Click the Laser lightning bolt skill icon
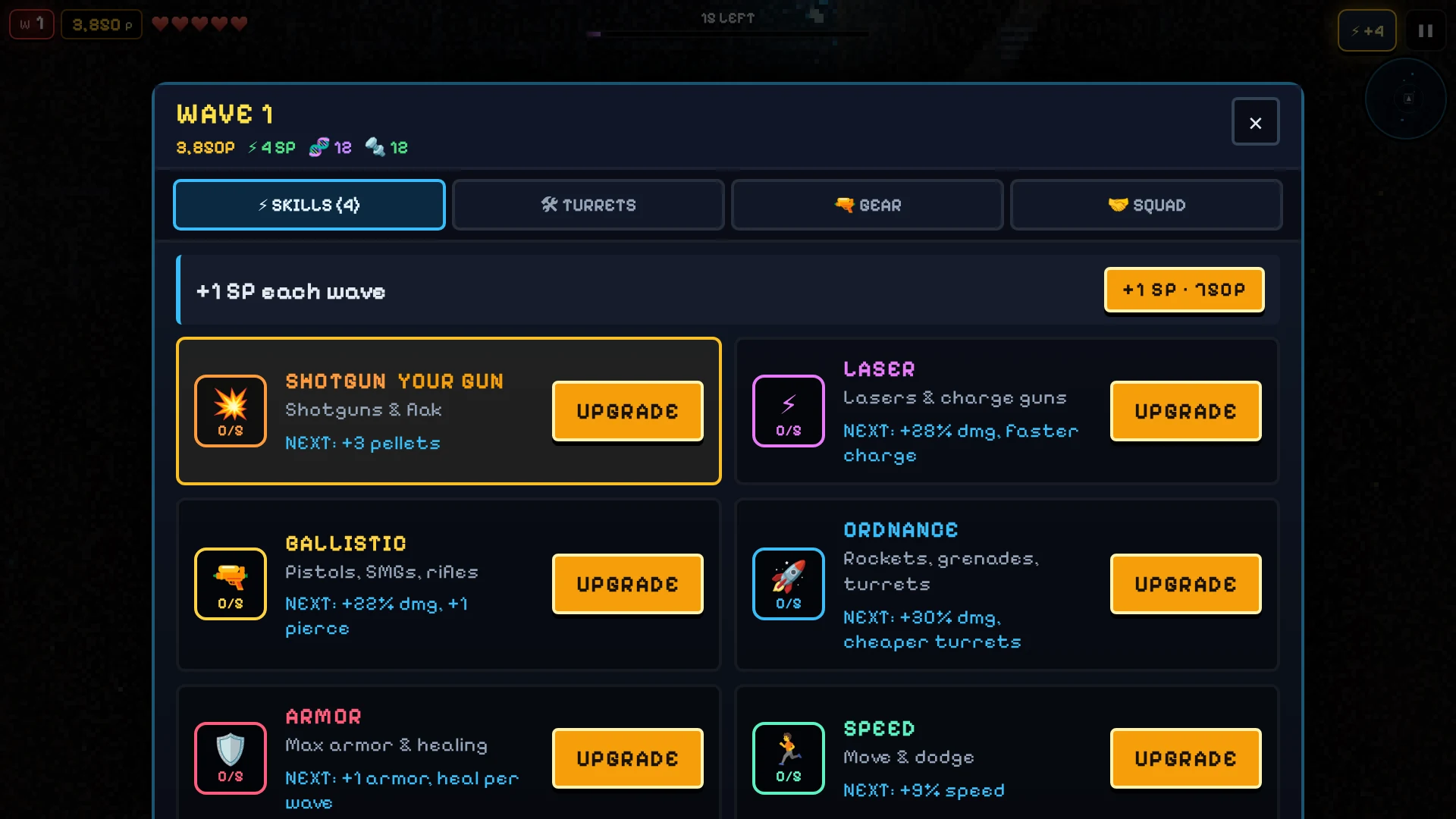The height and width of the screenshot is (819, 1456). click(789, 411)
